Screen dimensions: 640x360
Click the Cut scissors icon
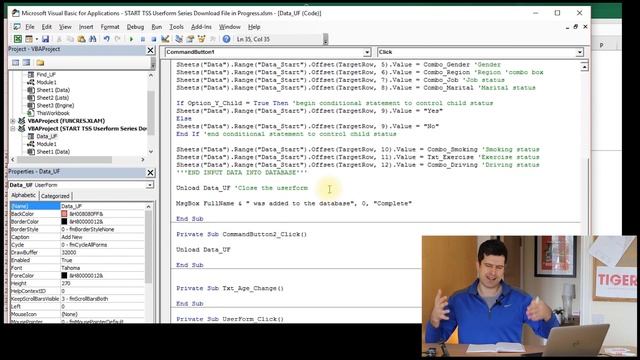[59, 39]
